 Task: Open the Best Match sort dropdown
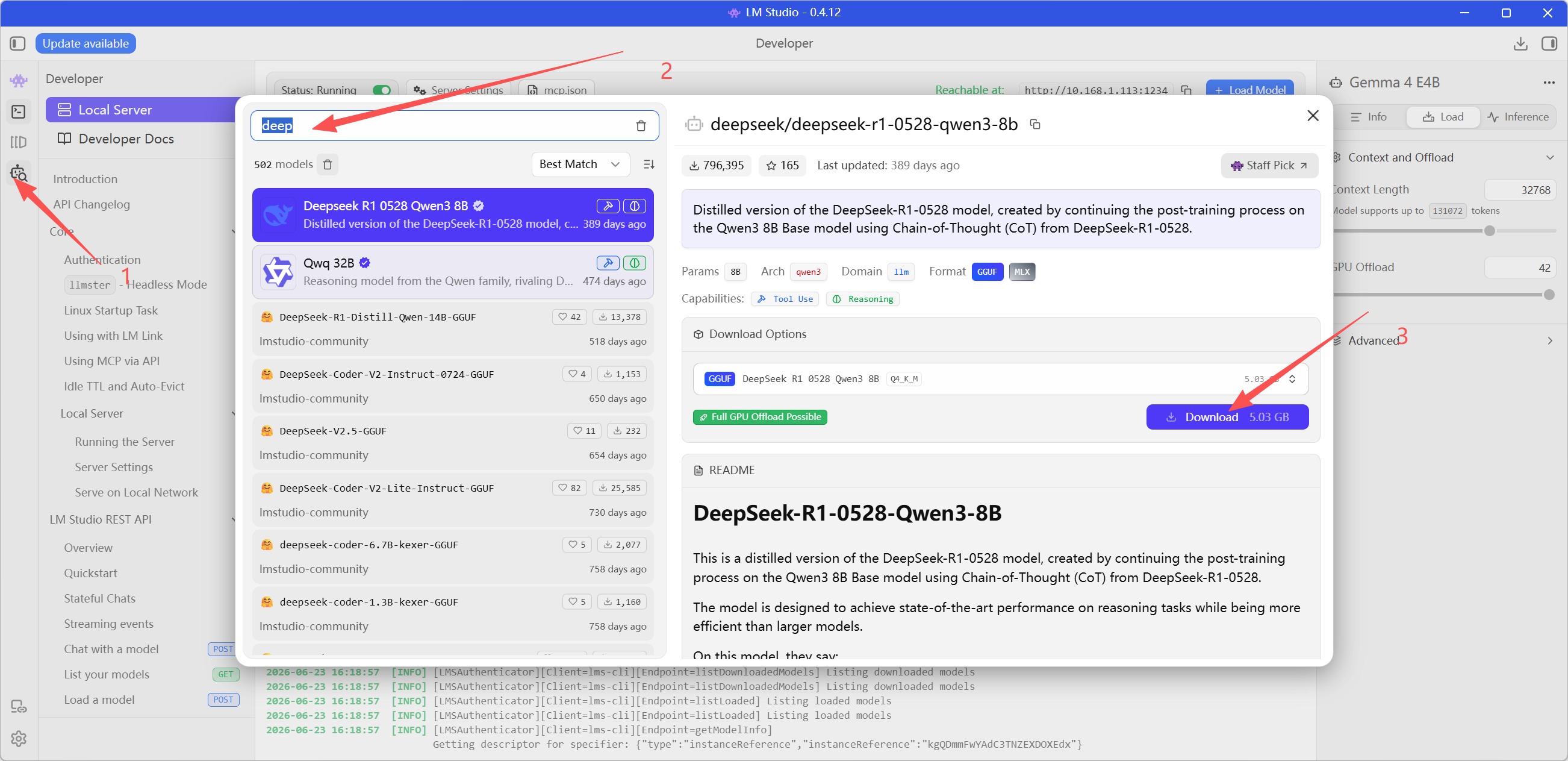pyautogui.click(x=580, y=164)
